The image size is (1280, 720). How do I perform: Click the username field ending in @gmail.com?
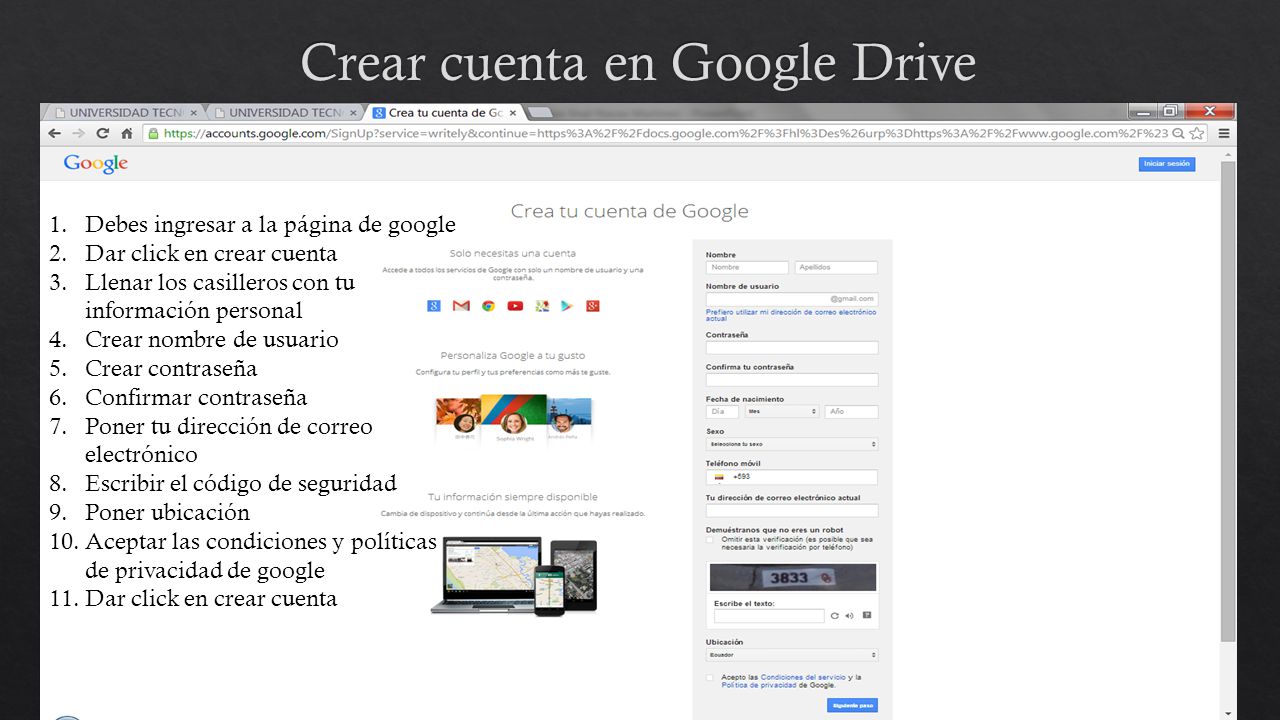point(792,299)
